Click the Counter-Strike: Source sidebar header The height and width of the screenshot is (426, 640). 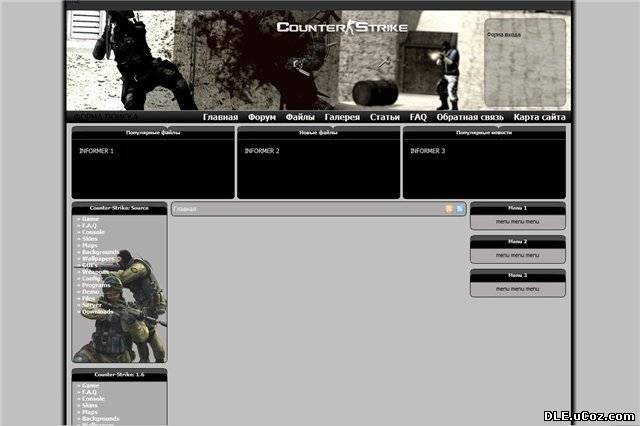click(x=119, y=208)
